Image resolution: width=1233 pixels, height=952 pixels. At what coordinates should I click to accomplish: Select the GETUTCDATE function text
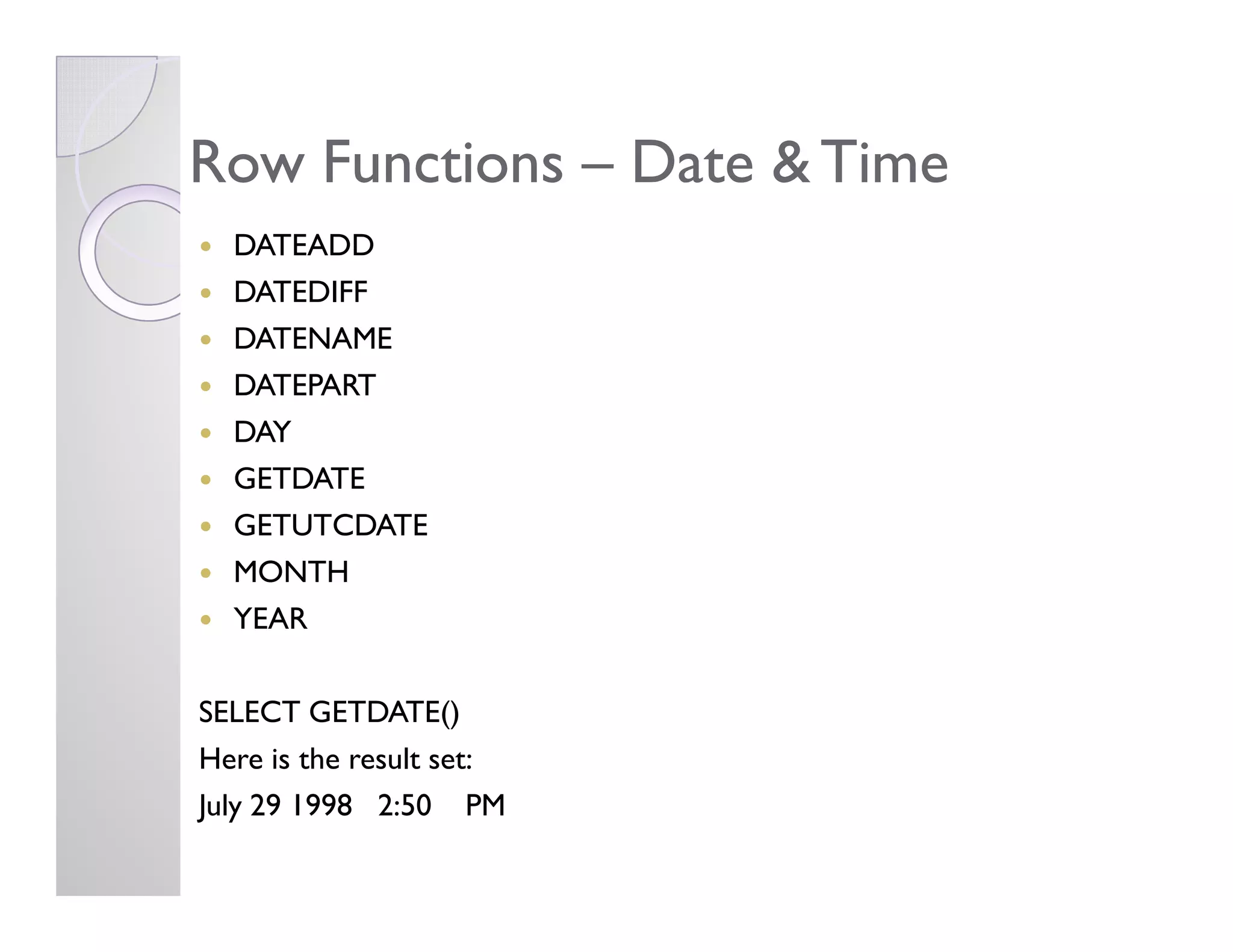pyautogui.click(x=331, y=525)
